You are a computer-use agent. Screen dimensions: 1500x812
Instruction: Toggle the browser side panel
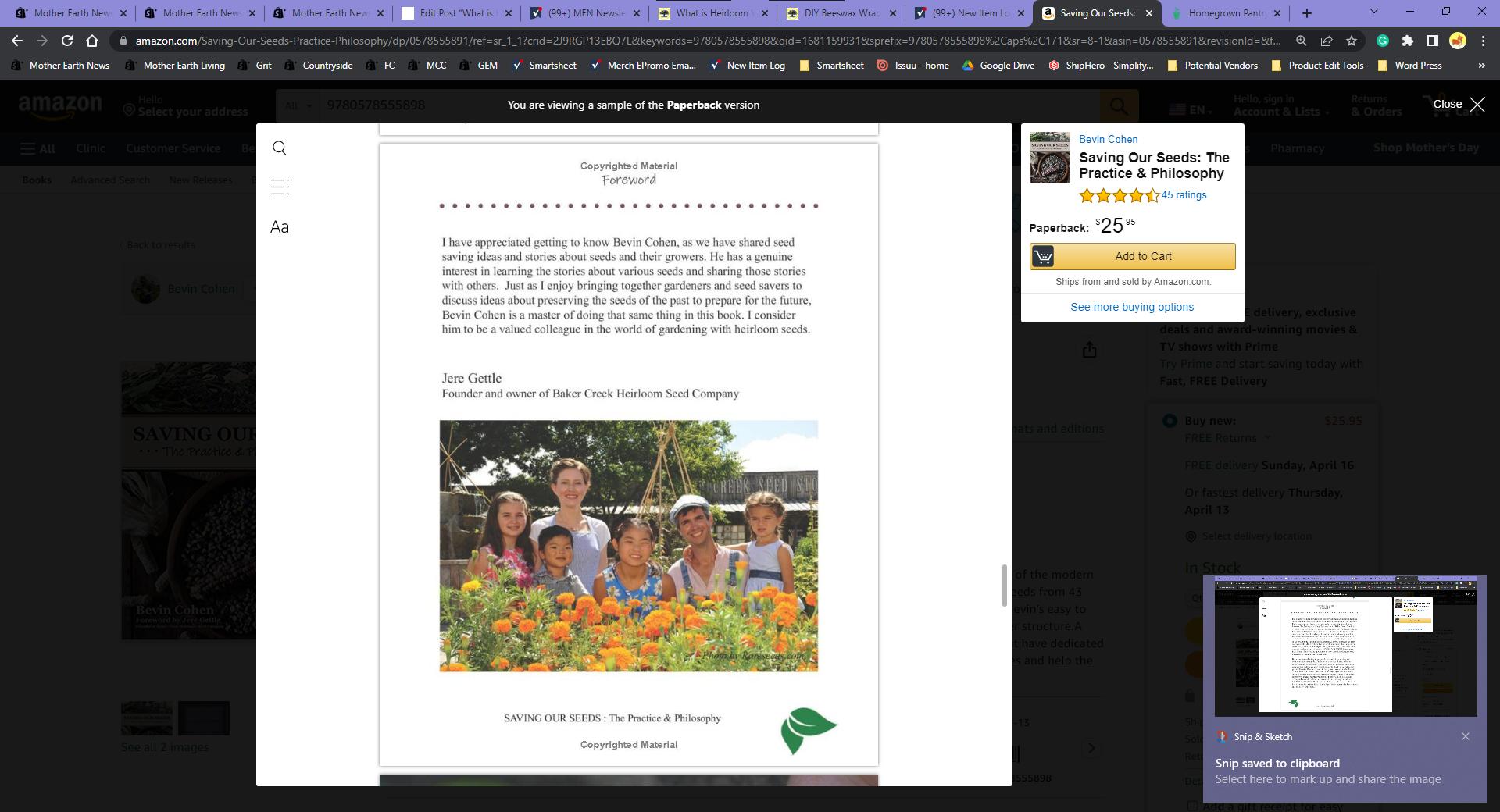pos(1433,41)
